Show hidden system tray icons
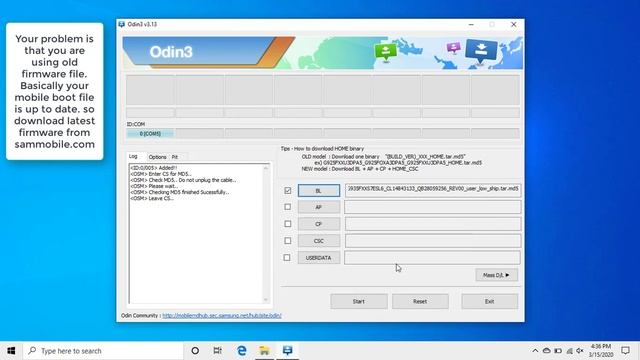 pyautogui.click(x=535, y=351)
